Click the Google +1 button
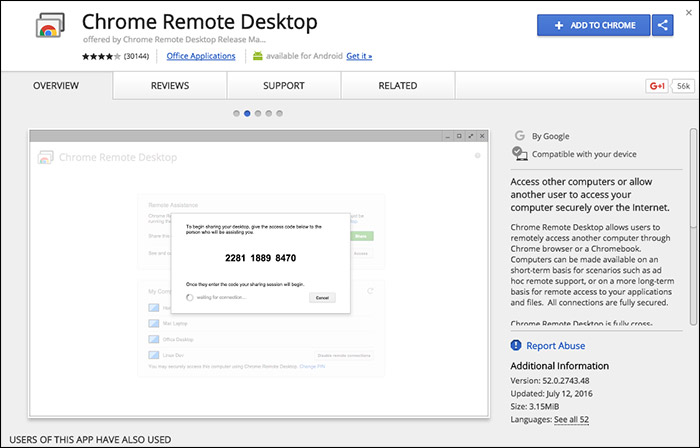The width and height of the screenshot is (700, 448). click(x=657, y=87)
